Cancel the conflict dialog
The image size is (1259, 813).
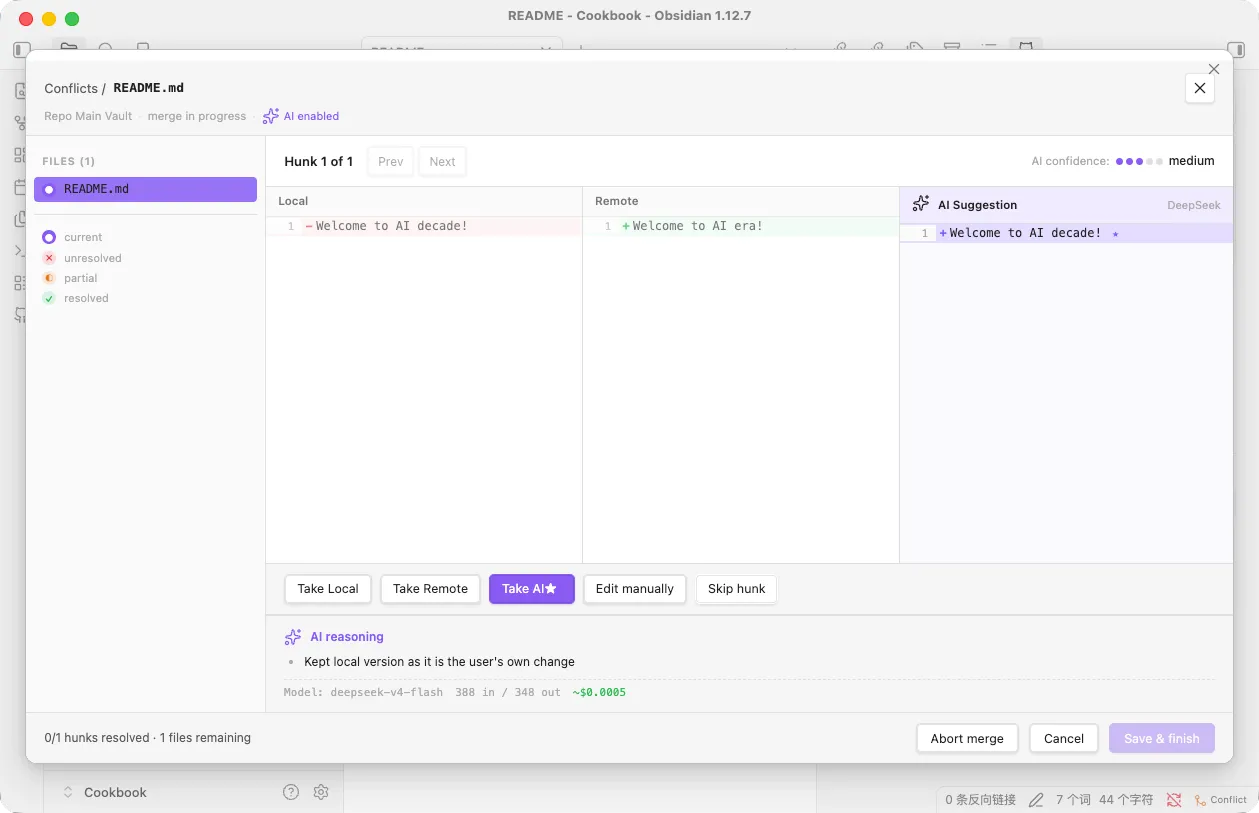[1064, 739]
